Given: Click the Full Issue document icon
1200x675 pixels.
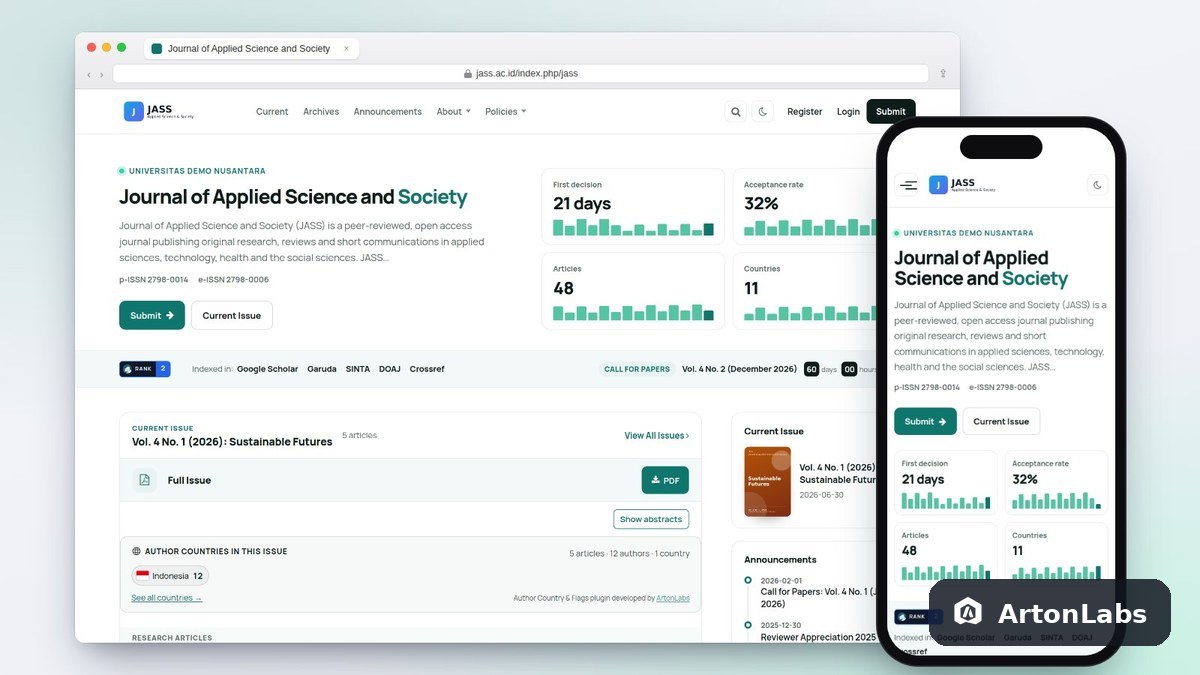Looking at the screenshot, I should (x=144, y=480).
